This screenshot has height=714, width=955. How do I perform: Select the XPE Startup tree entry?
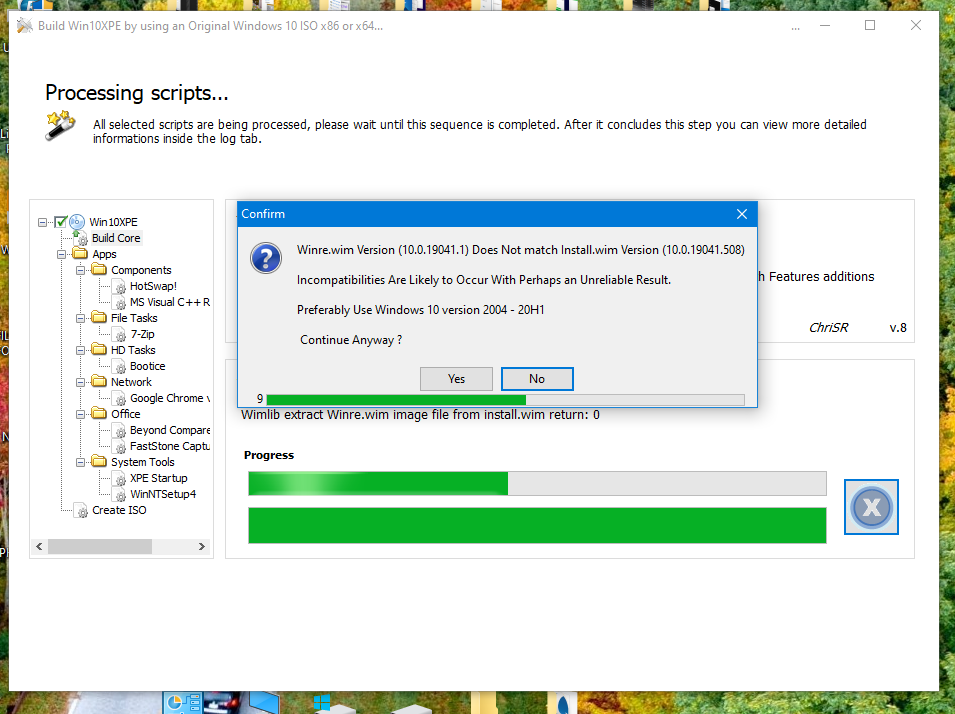[x=158, y=478]
